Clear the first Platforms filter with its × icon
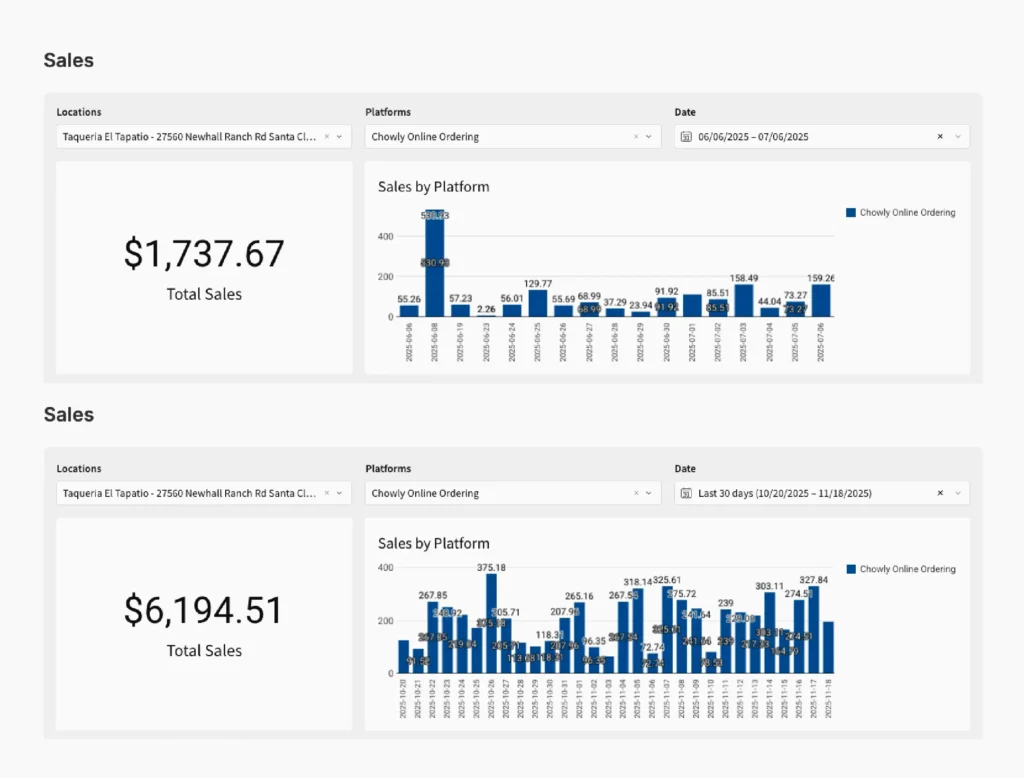 (x=636, y=136)
